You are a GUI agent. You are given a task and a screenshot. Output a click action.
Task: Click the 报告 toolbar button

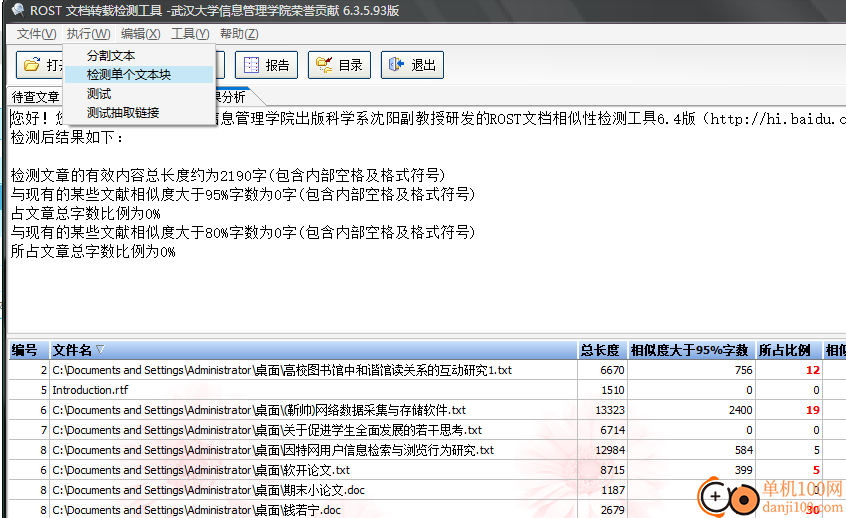coord(266,65)
